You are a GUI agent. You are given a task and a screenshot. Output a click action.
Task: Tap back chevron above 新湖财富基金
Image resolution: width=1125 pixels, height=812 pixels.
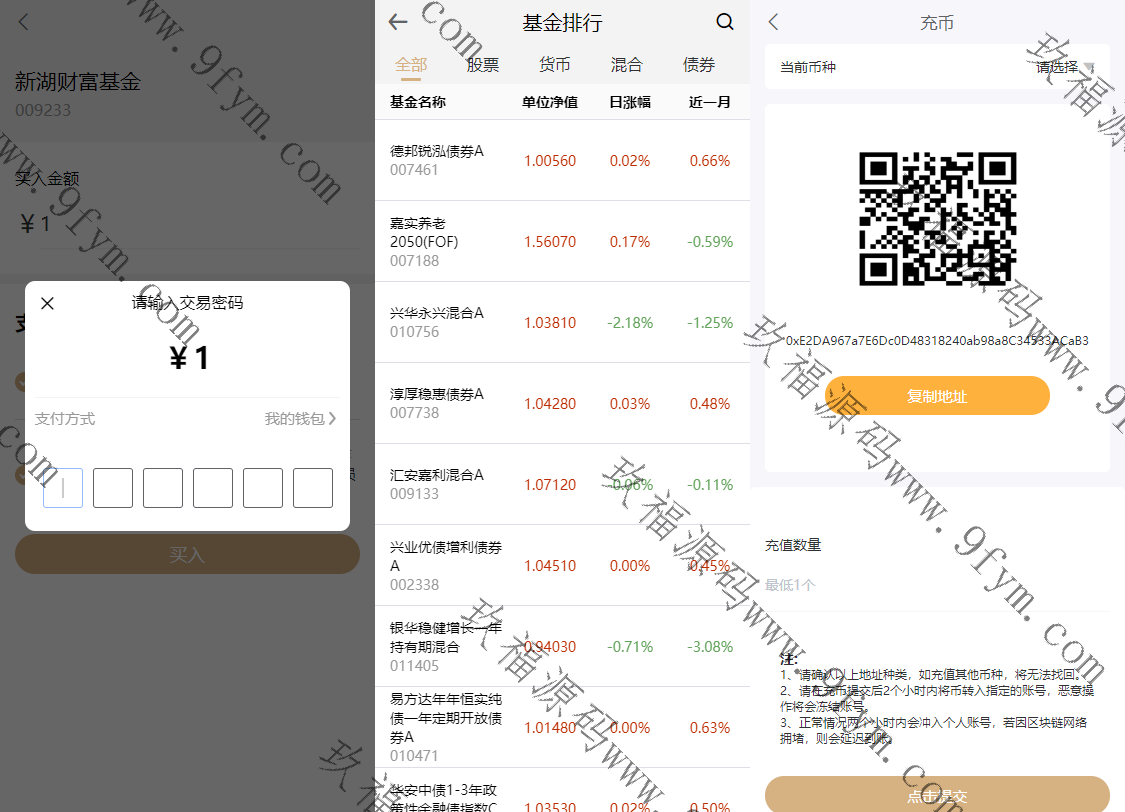click(24, 22)
